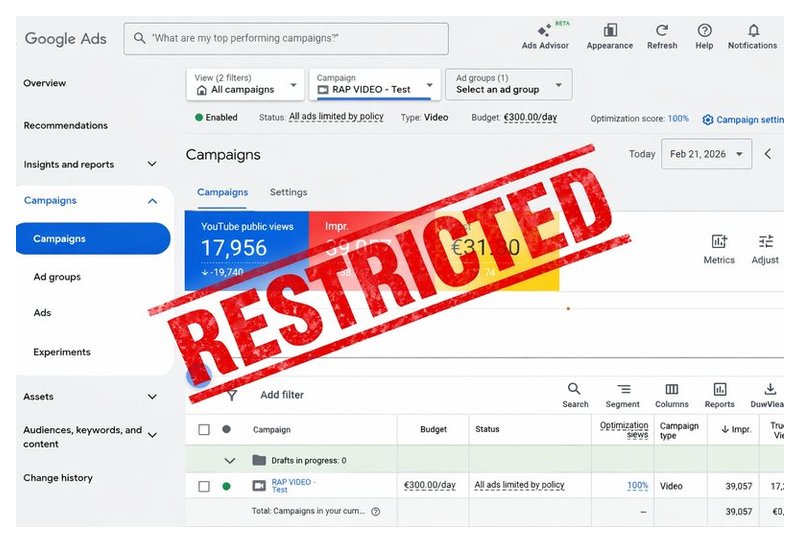Click the Optimization score column header
The width and height of the screenshot is (800, 543).
coord(624,430)
